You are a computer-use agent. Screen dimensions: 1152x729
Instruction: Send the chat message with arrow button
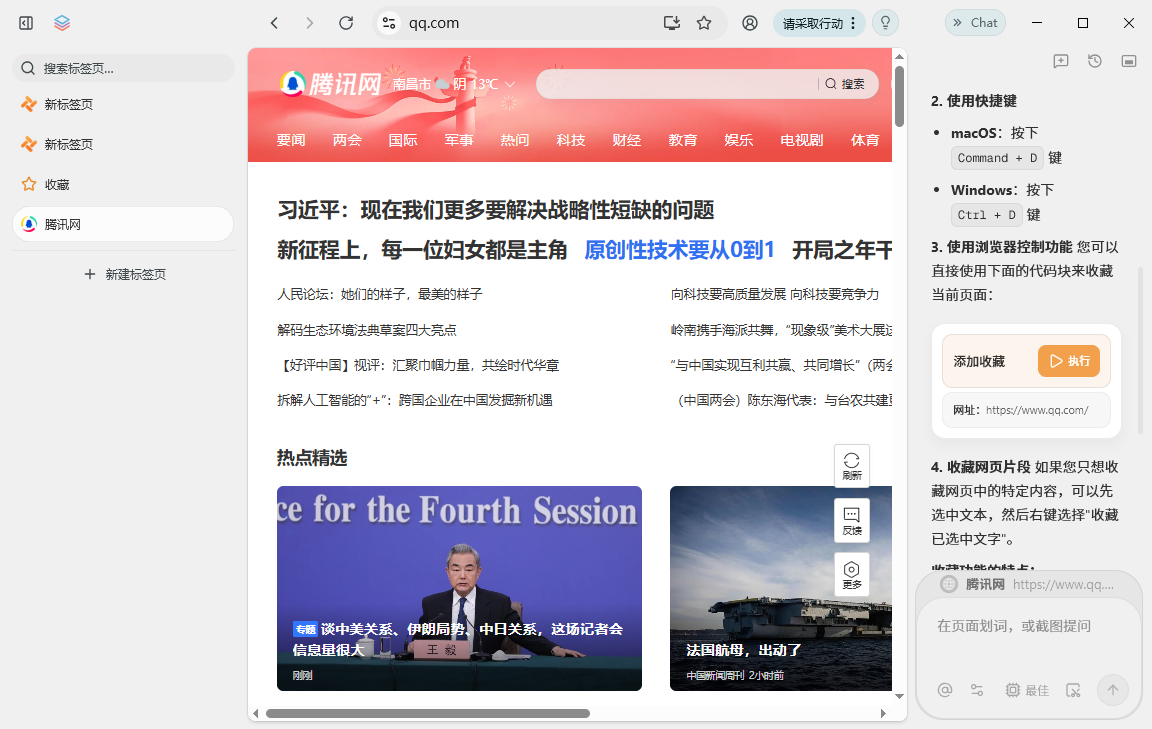click(x=1112, y=690)
